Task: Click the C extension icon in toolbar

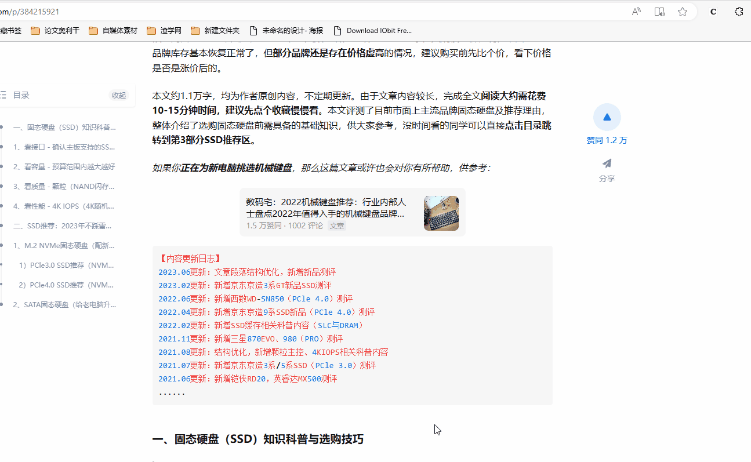Action: pyautogui.click(x=713, y=11)
